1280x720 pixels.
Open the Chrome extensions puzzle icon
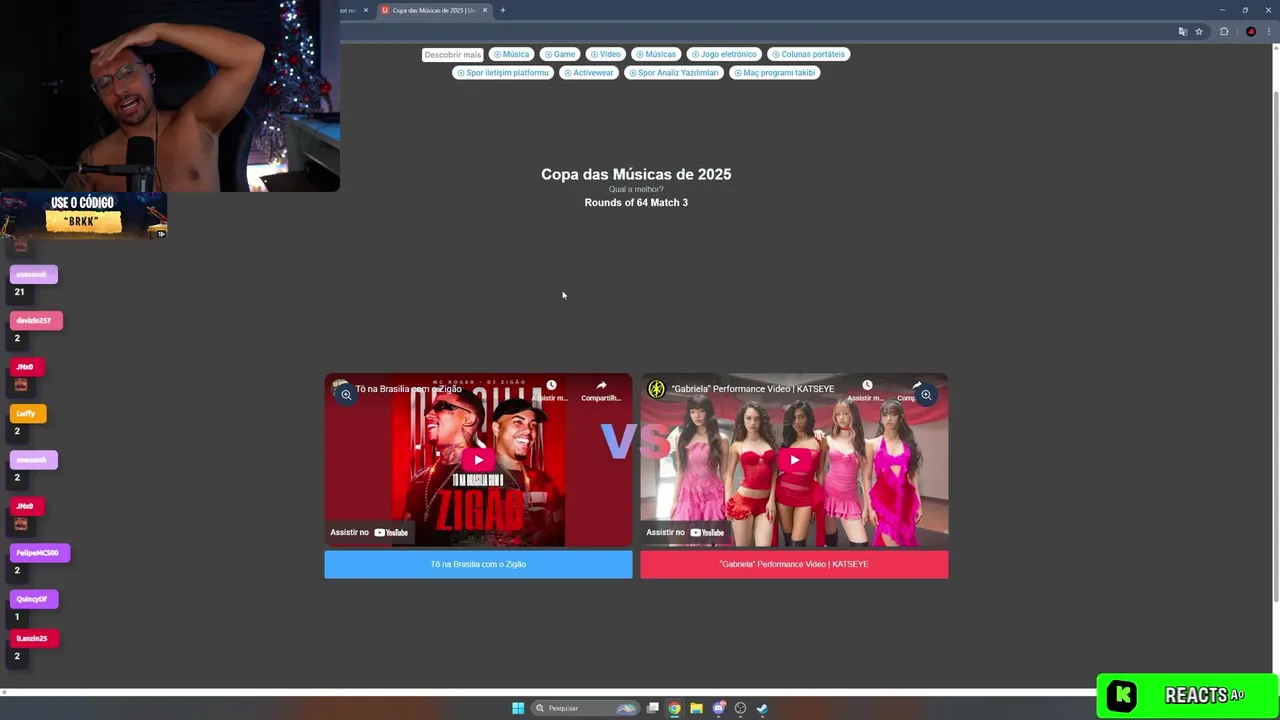click(1224, 31)
